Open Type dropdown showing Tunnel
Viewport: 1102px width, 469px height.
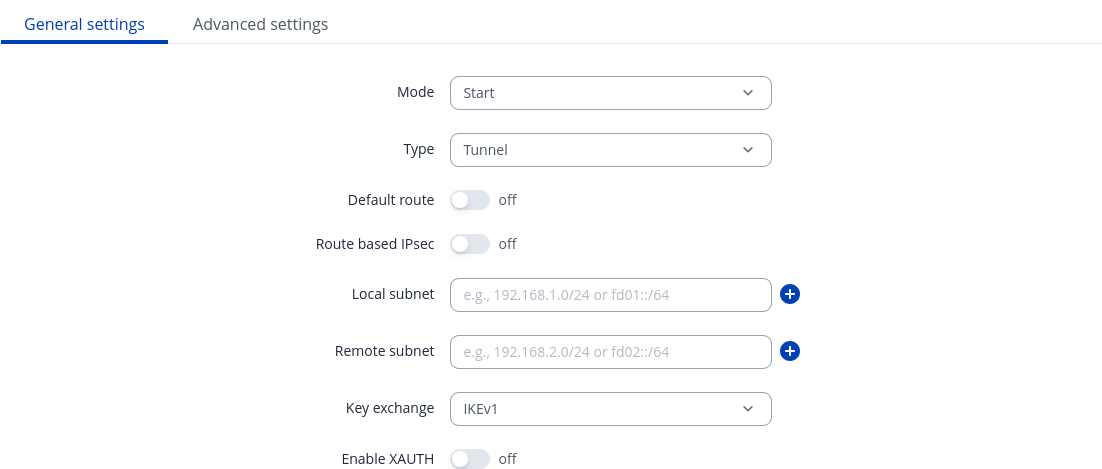[600, 150]
